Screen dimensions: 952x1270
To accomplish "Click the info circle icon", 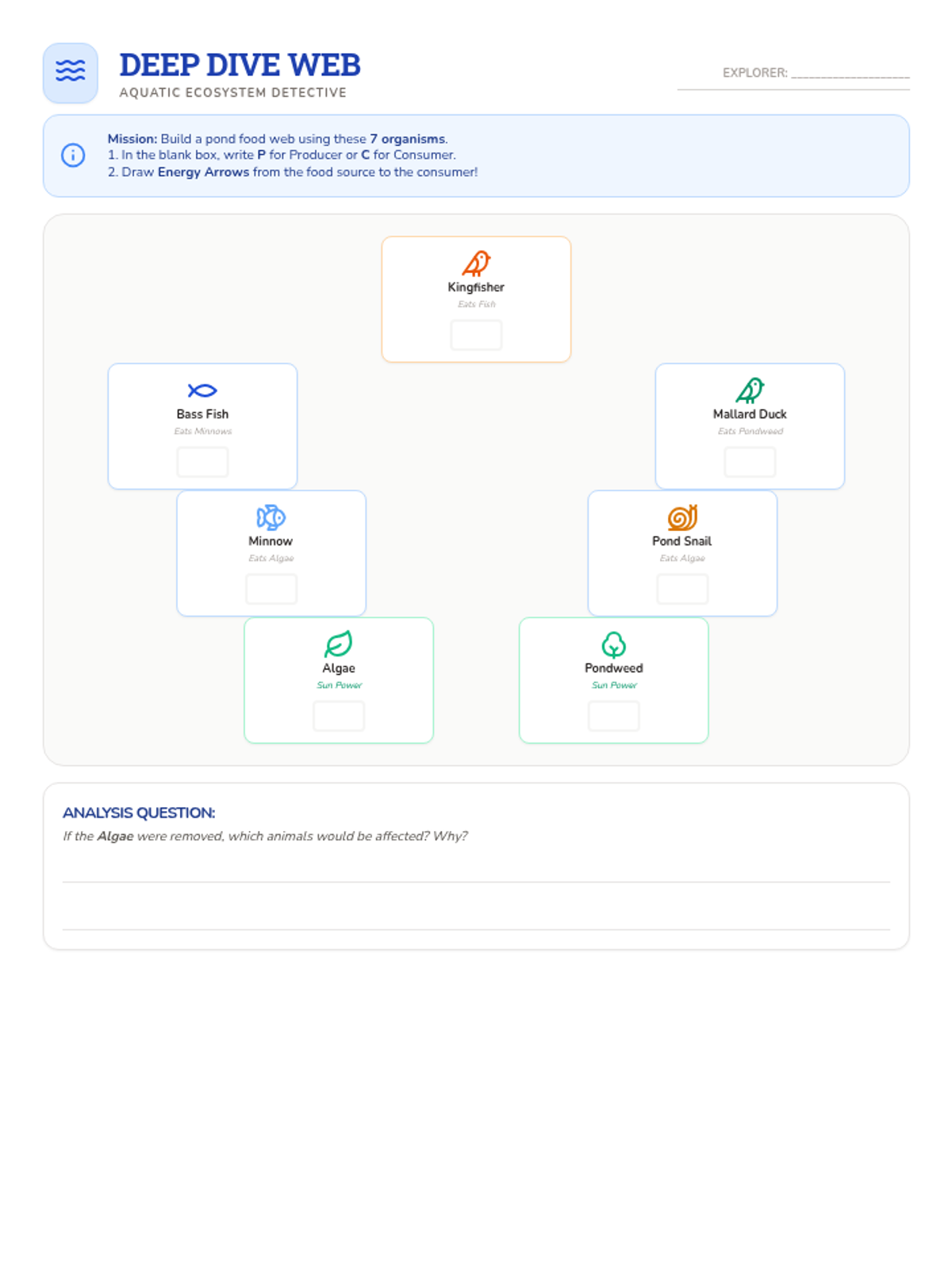I will pos(73,155).
